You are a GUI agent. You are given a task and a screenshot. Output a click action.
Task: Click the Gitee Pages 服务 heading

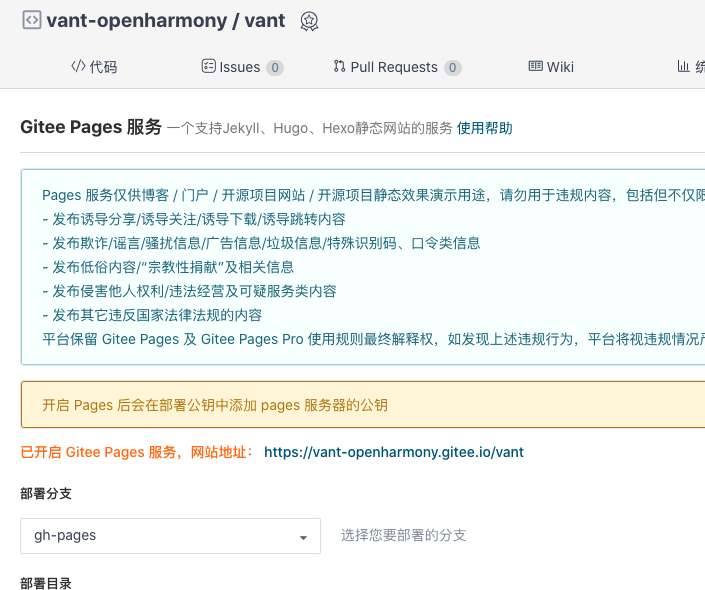(91, 127)
